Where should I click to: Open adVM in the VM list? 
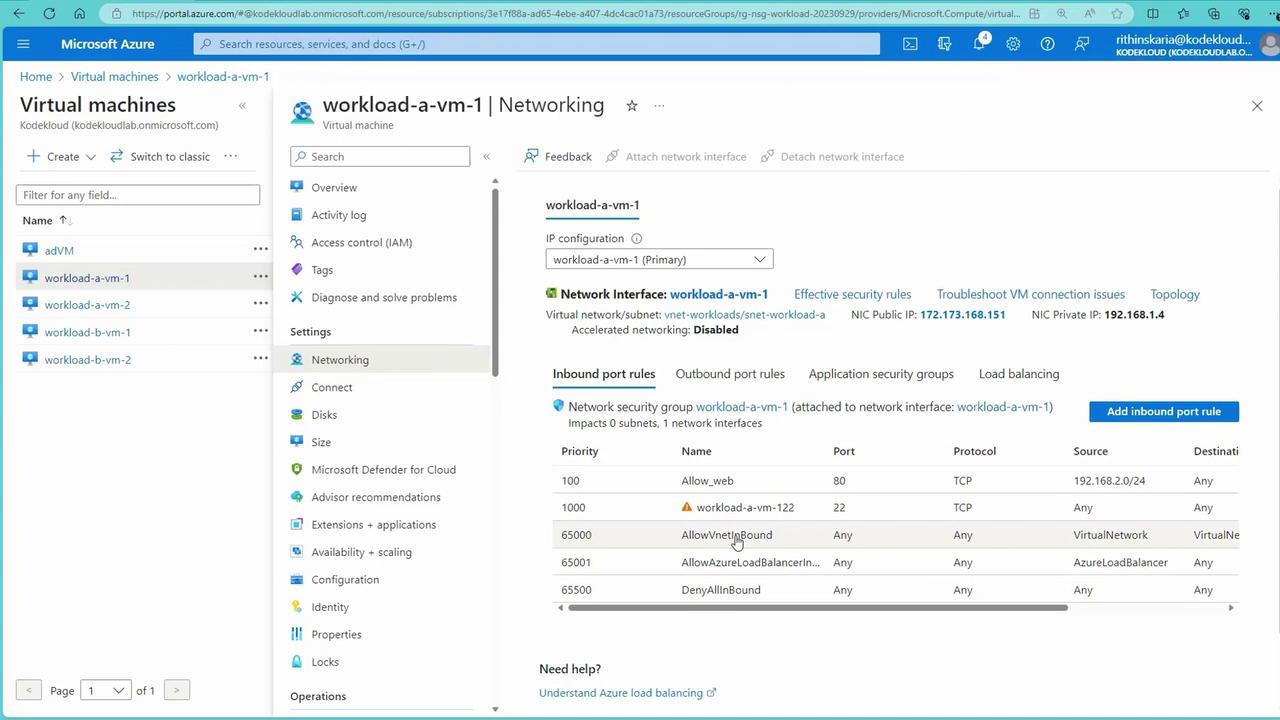point(59,250)
